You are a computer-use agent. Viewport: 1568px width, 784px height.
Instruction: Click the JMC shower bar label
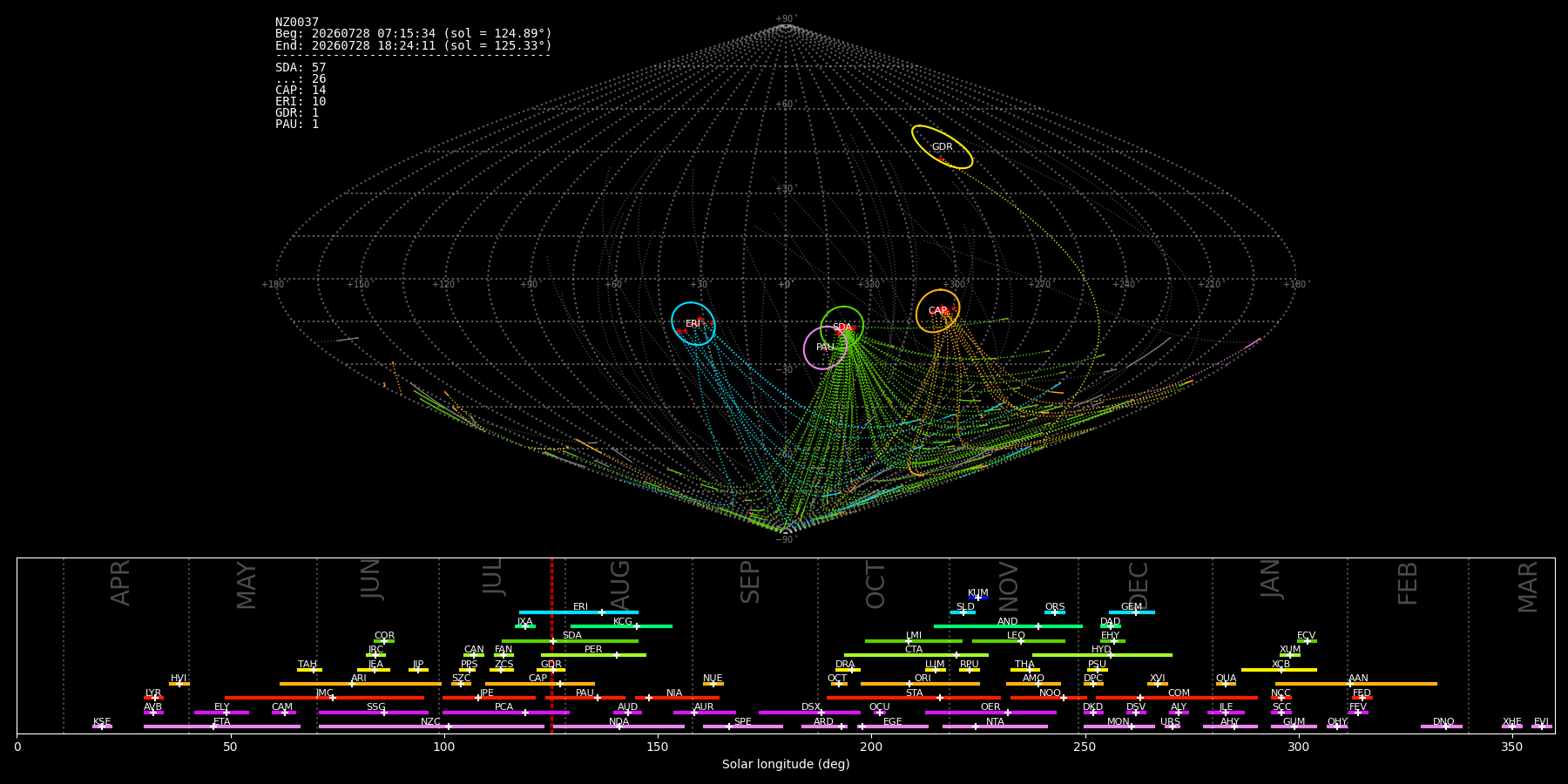point(325,693)
